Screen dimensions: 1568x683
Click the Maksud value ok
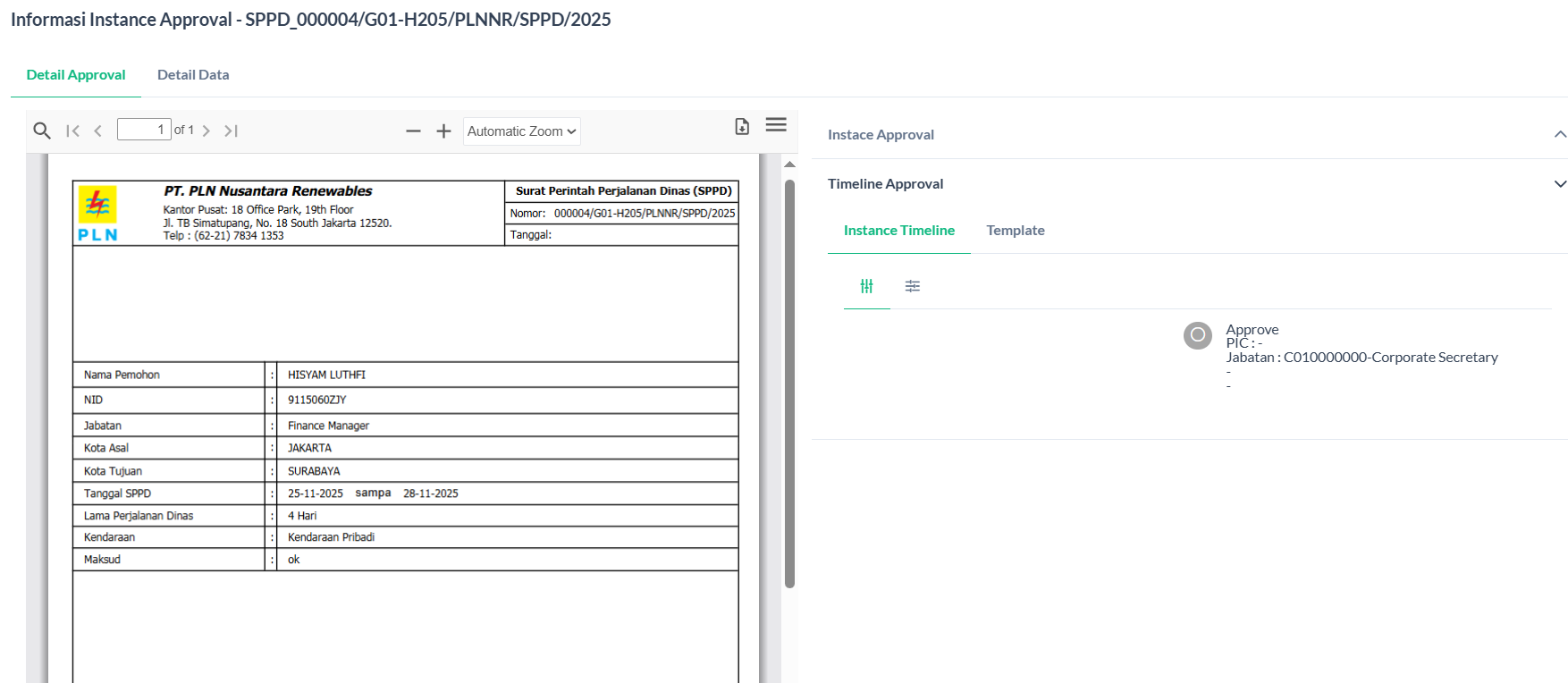point(293,560)
